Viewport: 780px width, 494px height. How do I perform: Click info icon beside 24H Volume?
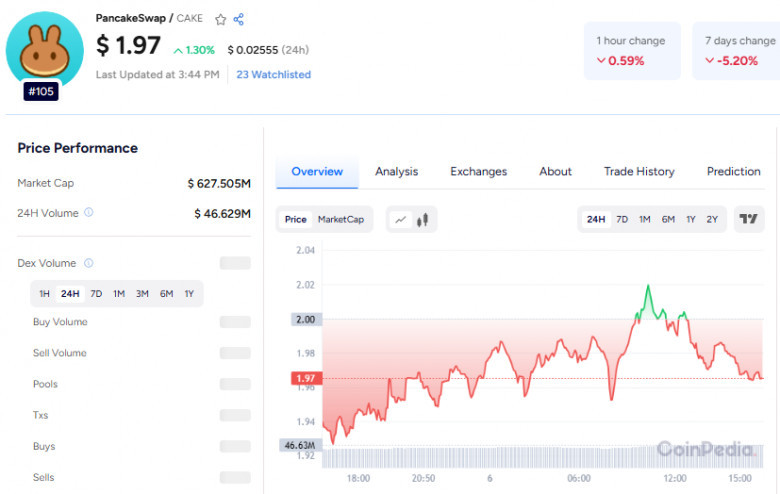(x=89, y=212)
